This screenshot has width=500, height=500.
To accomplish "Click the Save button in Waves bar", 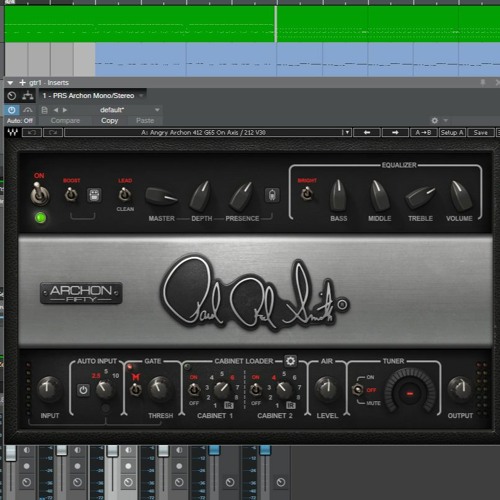I will (481, 133).
